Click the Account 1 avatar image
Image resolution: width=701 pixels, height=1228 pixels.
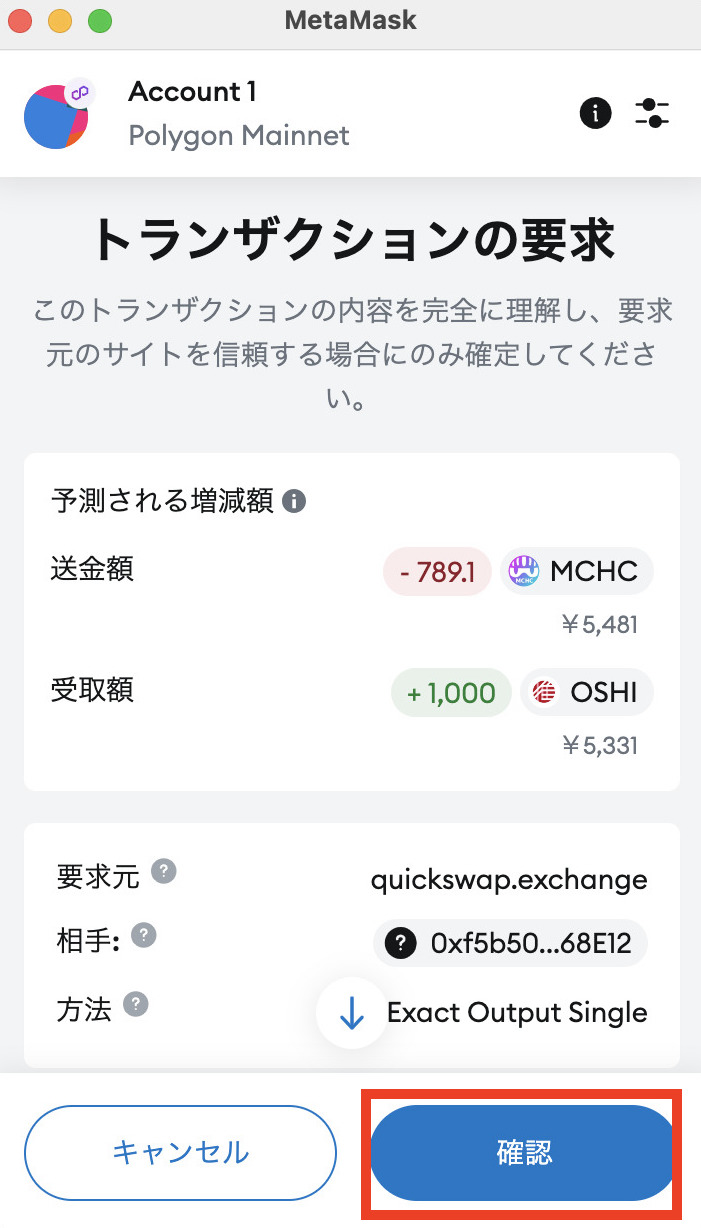(x=57, y=113)
